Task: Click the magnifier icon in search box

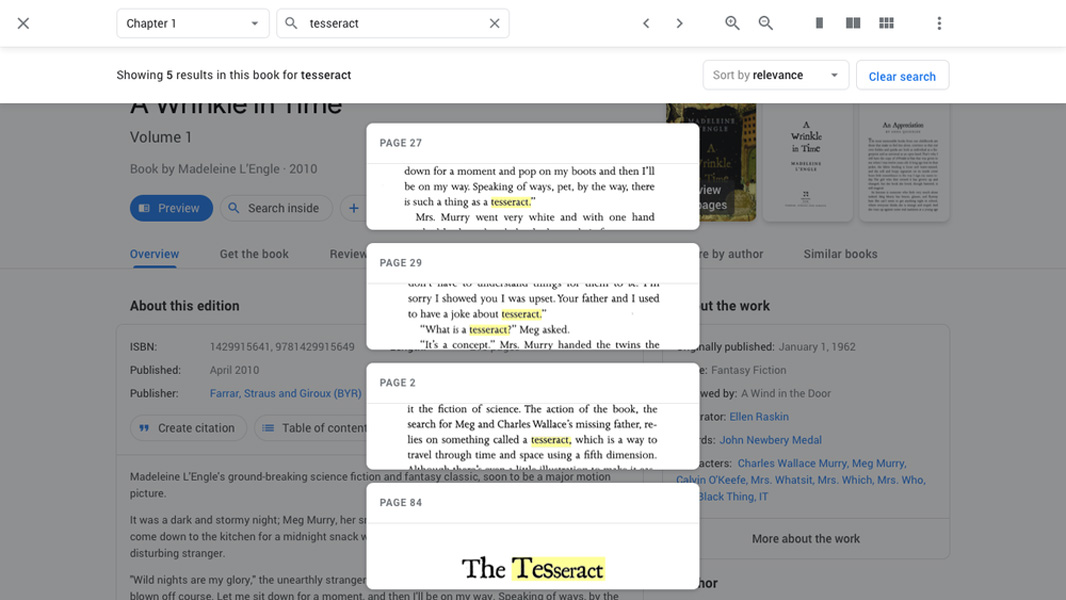Action: click(x=292, y=23)
